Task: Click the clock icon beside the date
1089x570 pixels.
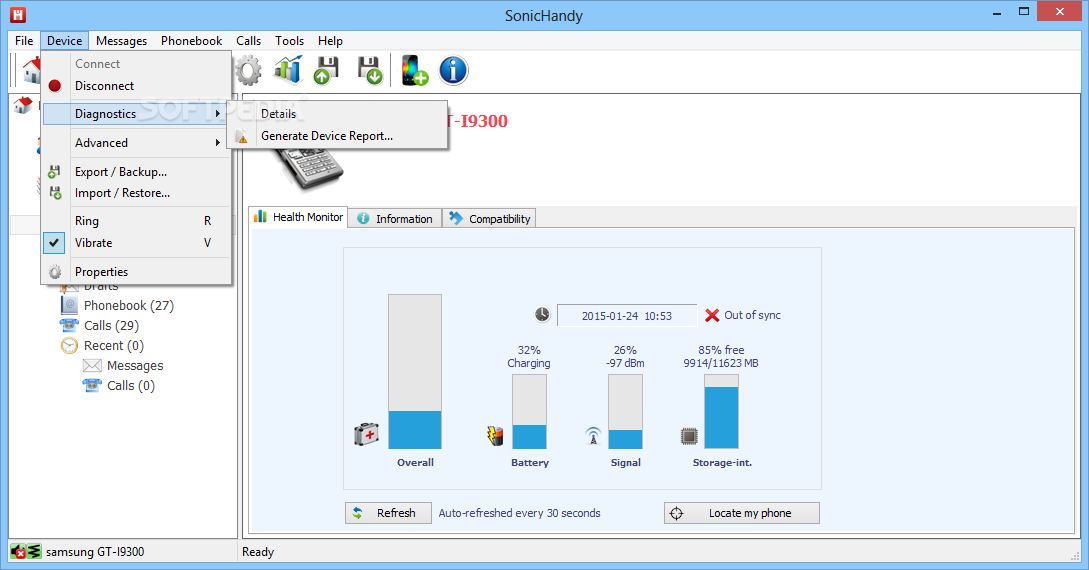Action: pos(542,315)
